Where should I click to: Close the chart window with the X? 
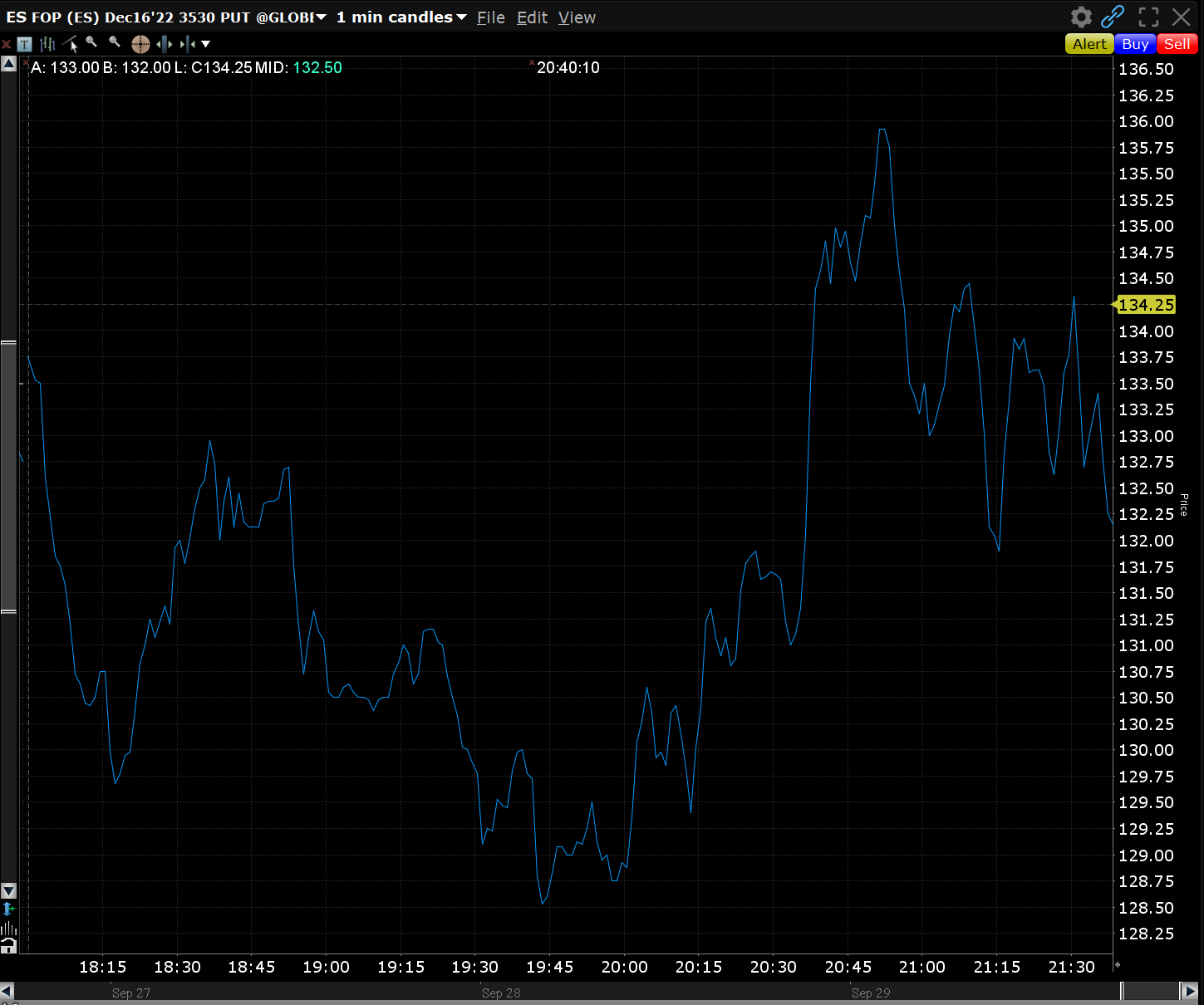click(1182, 17)
